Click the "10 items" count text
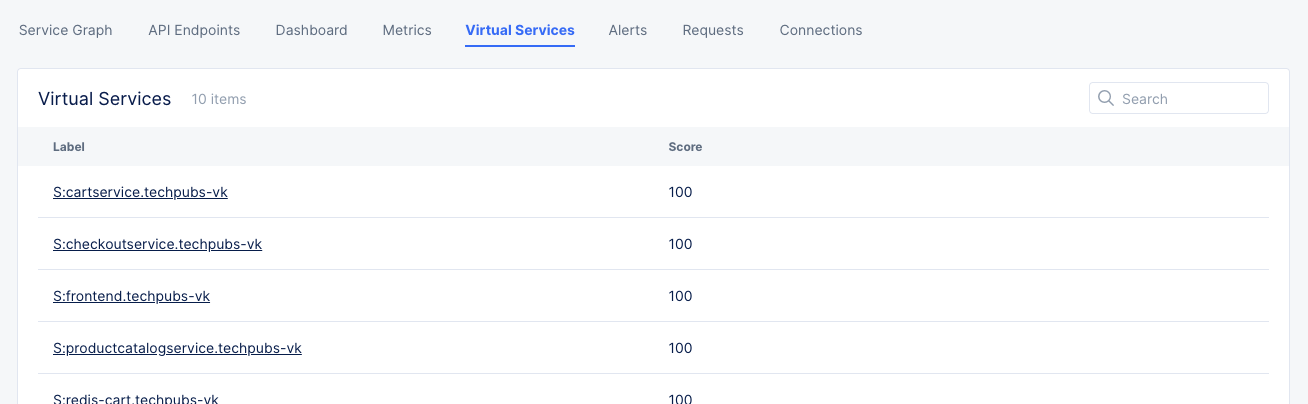This screenshot has width=1308, height=404. 219,99
